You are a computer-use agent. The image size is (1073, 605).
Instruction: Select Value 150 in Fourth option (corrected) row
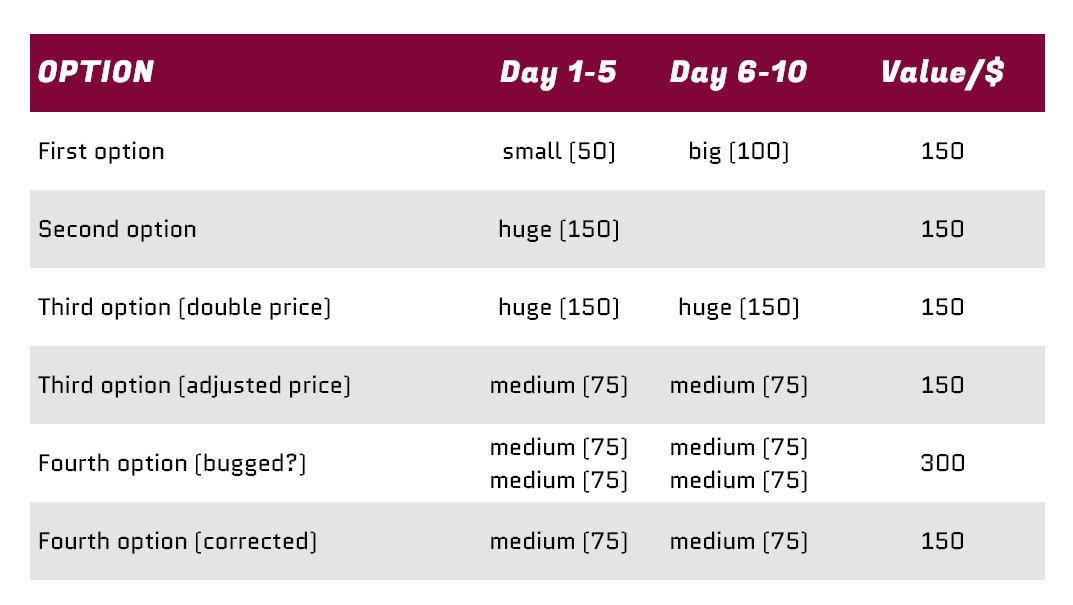point(942,541)
